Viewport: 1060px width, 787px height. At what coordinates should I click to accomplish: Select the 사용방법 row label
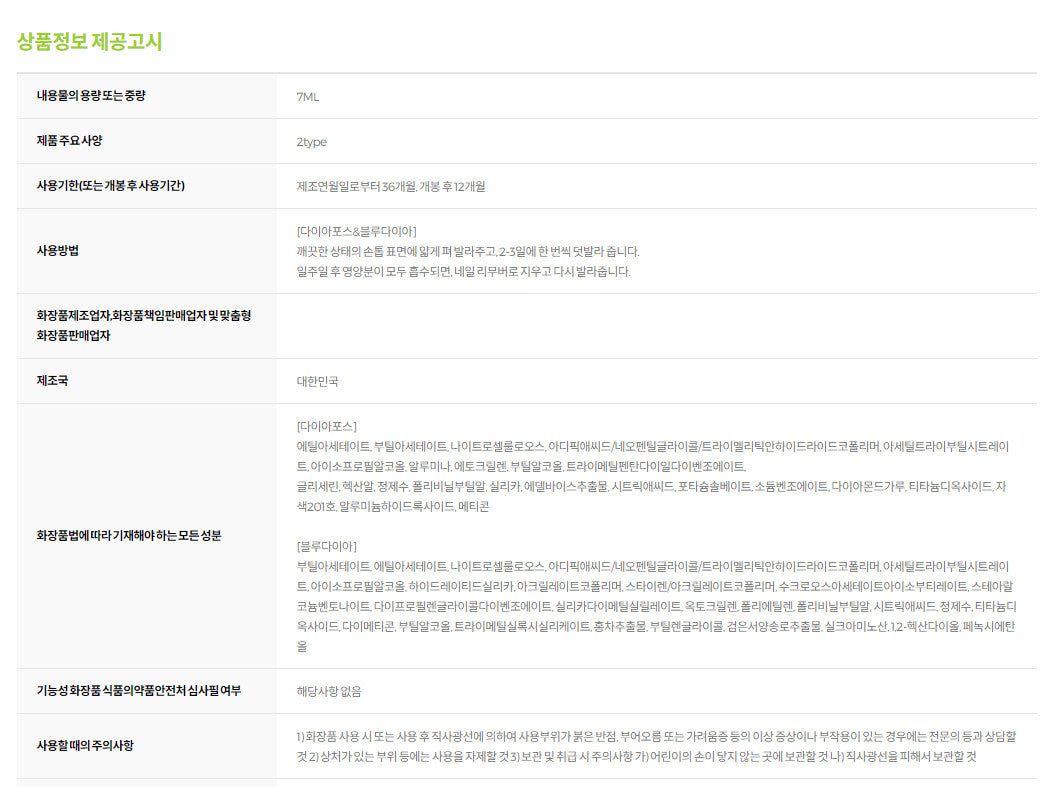click(x=58, y=250)
